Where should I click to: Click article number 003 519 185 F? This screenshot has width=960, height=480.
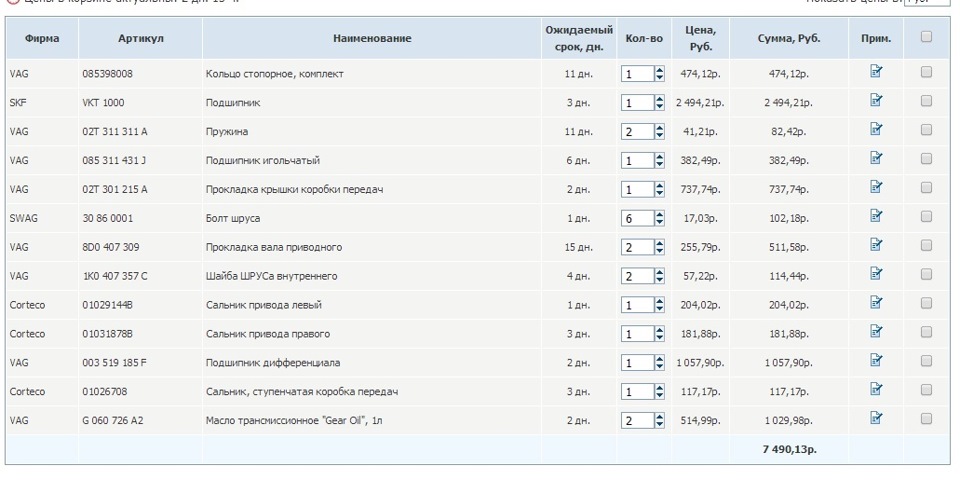click(x=114, y=362)
